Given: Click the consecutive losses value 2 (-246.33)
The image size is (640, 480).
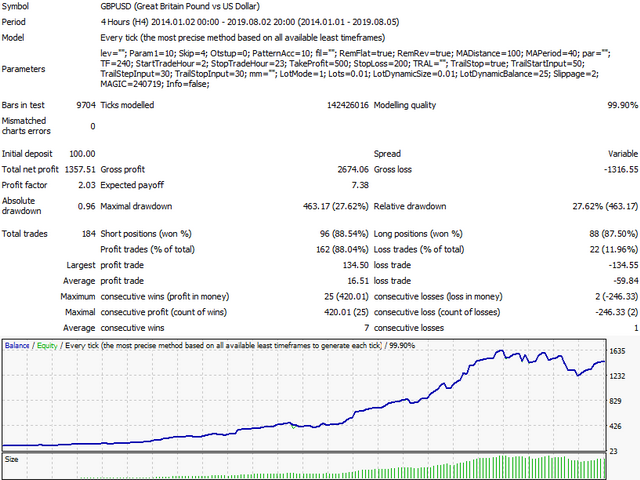Looking at the screenshot, I should [x=616, y=296].
